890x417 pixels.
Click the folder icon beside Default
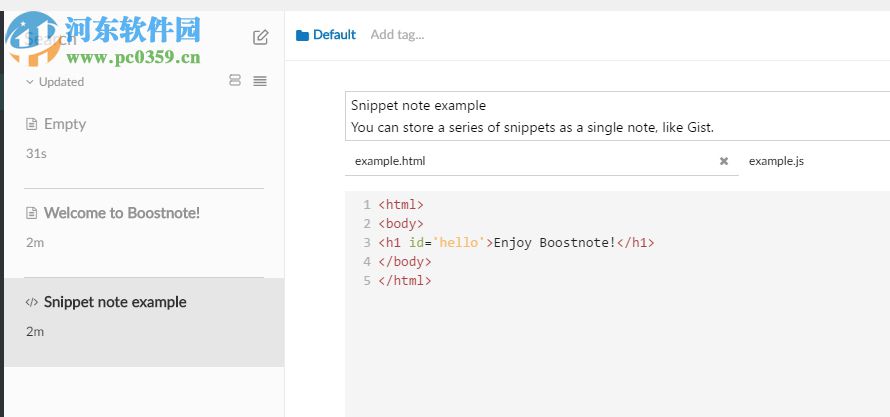302,35
